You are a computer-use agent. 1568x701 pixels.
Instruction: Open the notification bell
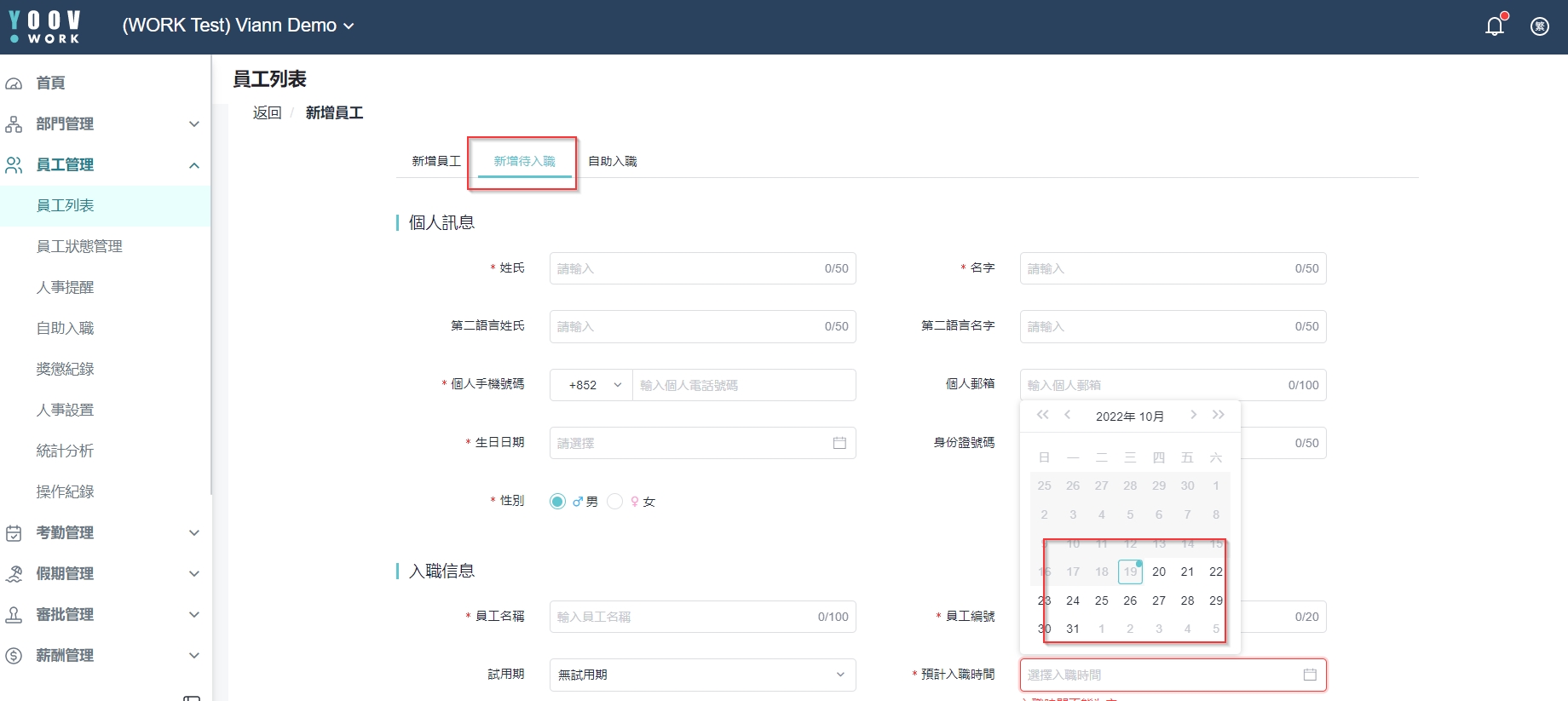[1495, 26]
